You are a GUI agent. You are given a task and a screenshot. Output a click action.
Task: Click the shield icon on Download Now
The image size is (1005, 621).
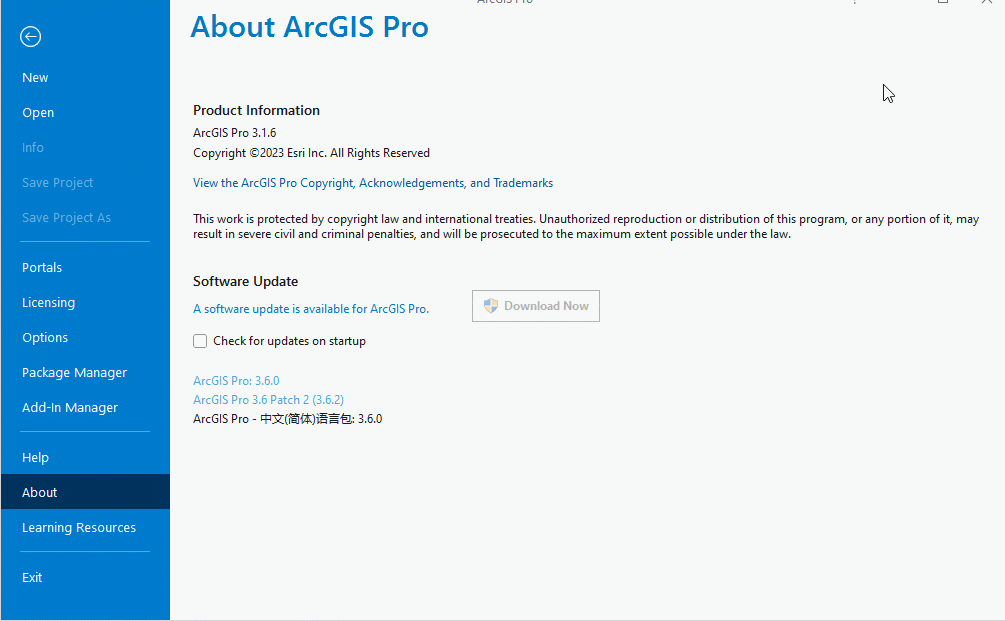491,306
